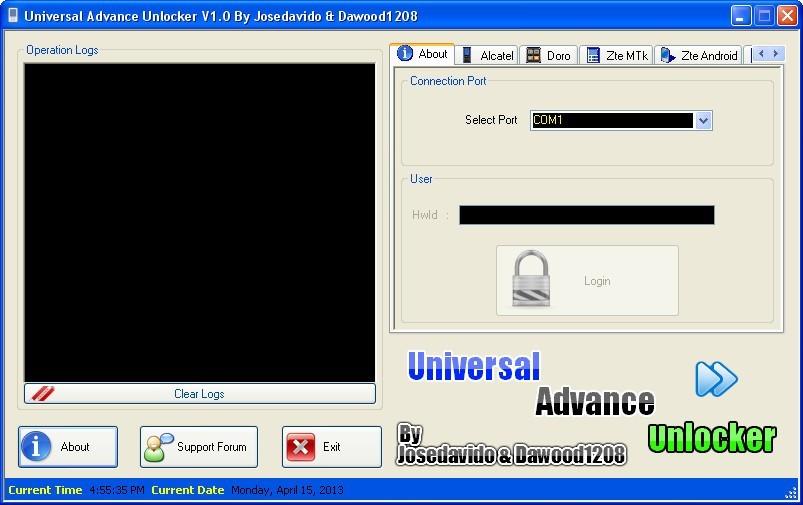
Task: Click the blue info icon on About tab
Action: click(x=405, y=53)
